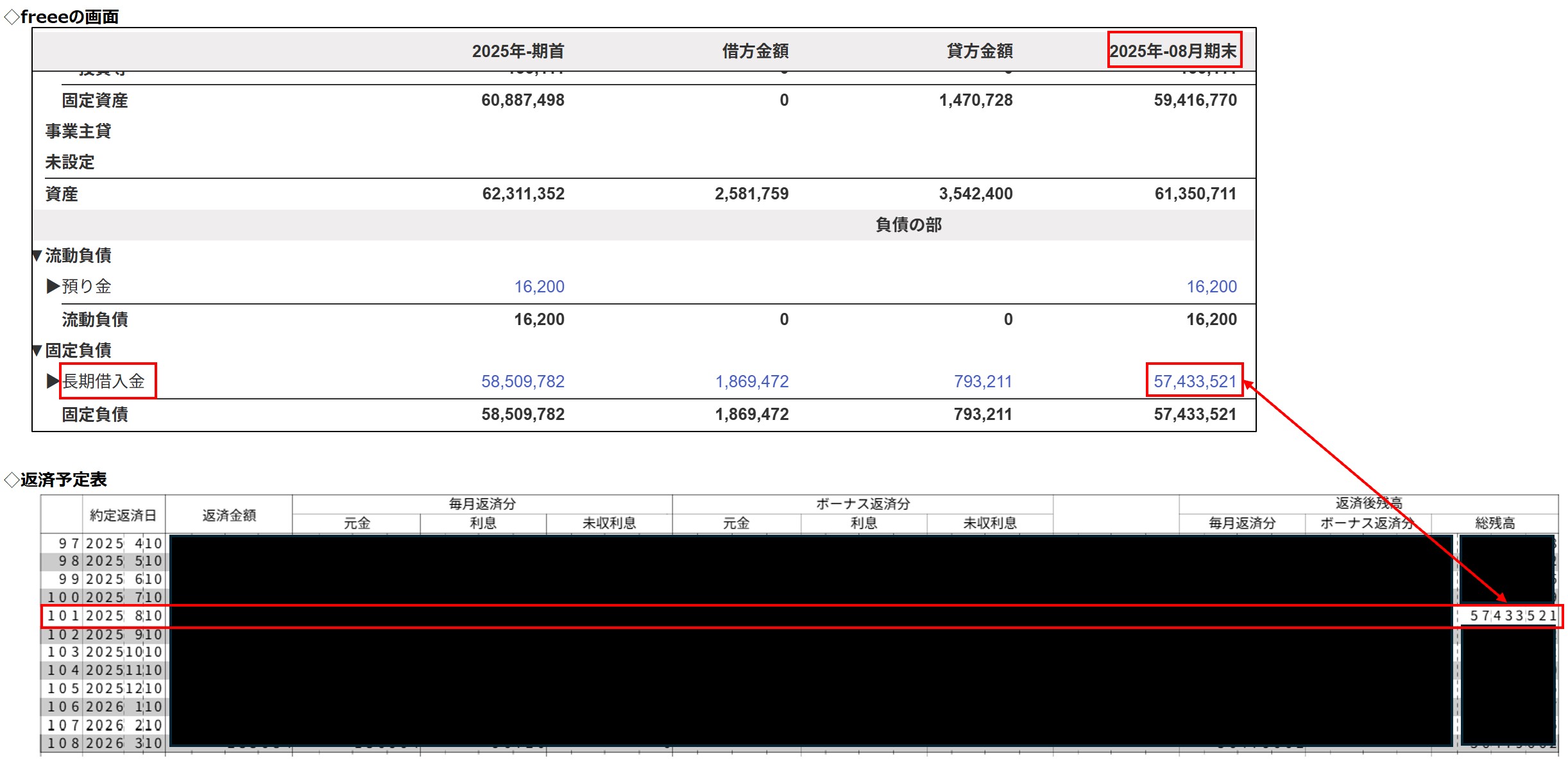This screenshot has width=1568, height=763.
Task: Open 預り金 period-end balance 16,200 link
Action: (1211, 287)
